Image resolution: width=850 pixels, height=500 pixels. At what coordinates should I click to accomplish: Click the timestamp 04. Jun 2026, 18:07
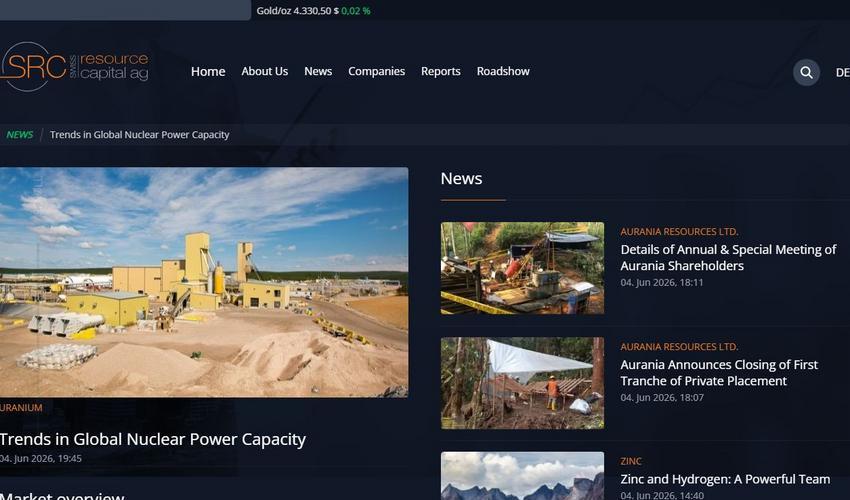click(662, 398)
